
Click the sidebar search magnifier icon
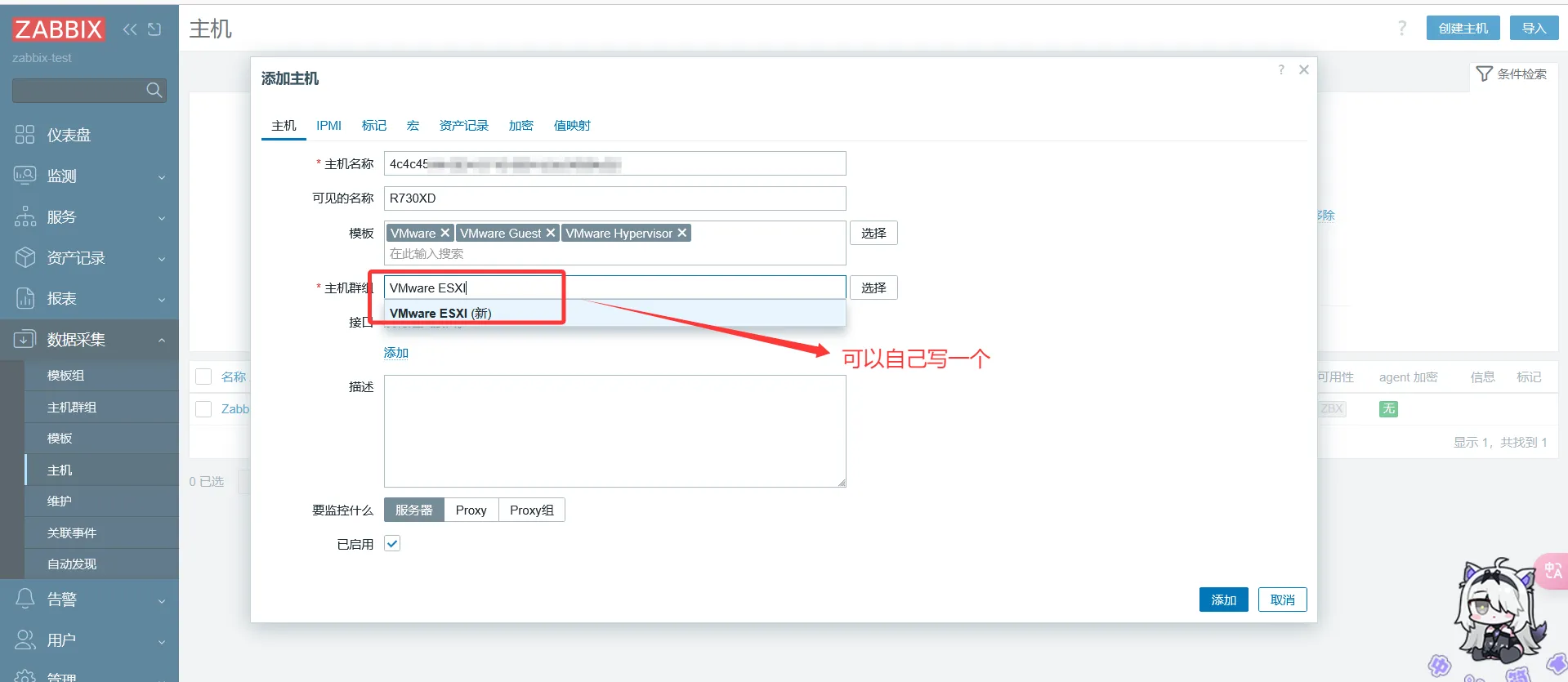pyautogui.click(x=154, y=90)
